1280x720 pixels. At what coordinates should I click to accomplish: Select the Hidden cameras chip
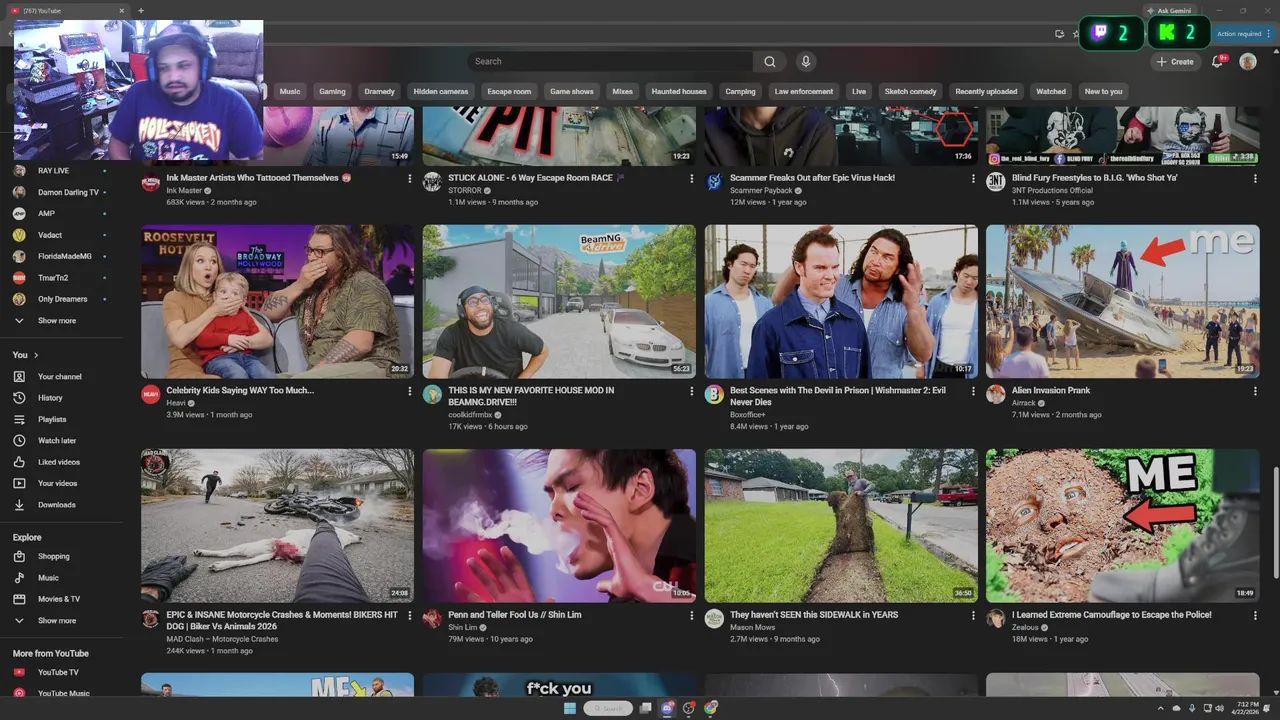click(x=441, y=91)
